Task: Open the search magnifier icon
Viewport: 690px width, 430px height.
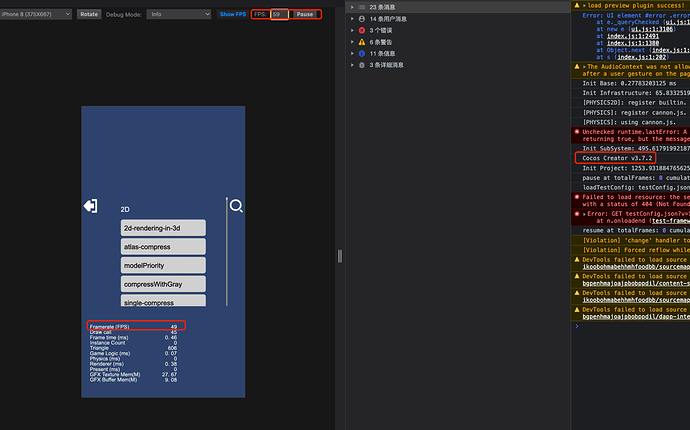Action: [236, 206]
